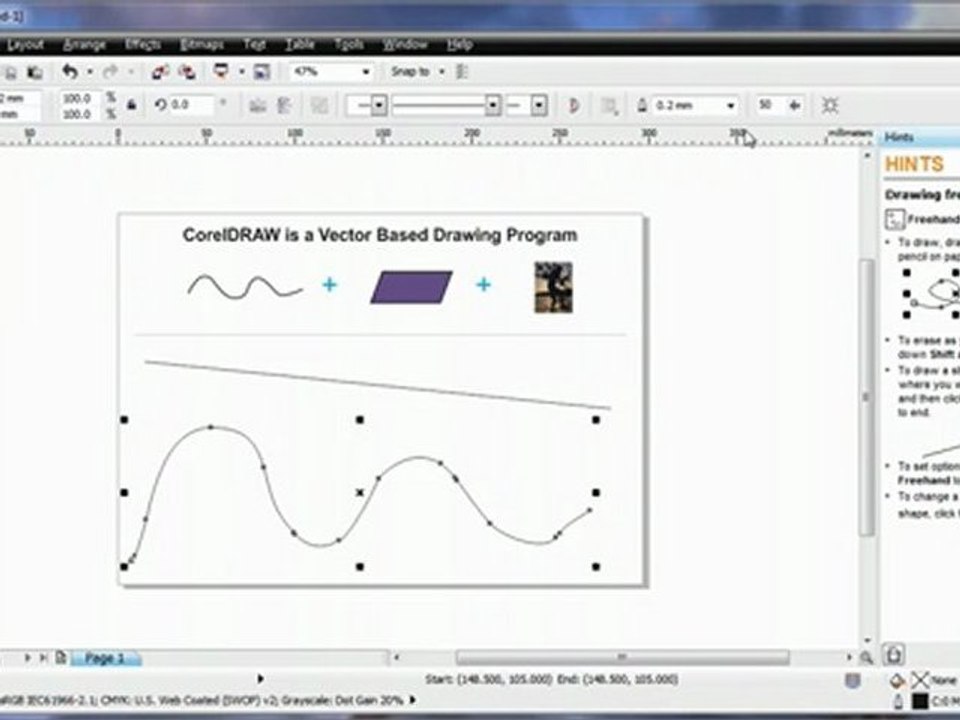Click the Angle of rotation field showing 0.0
The width and height of the screenshot is (960, 720).
point(192,105)
